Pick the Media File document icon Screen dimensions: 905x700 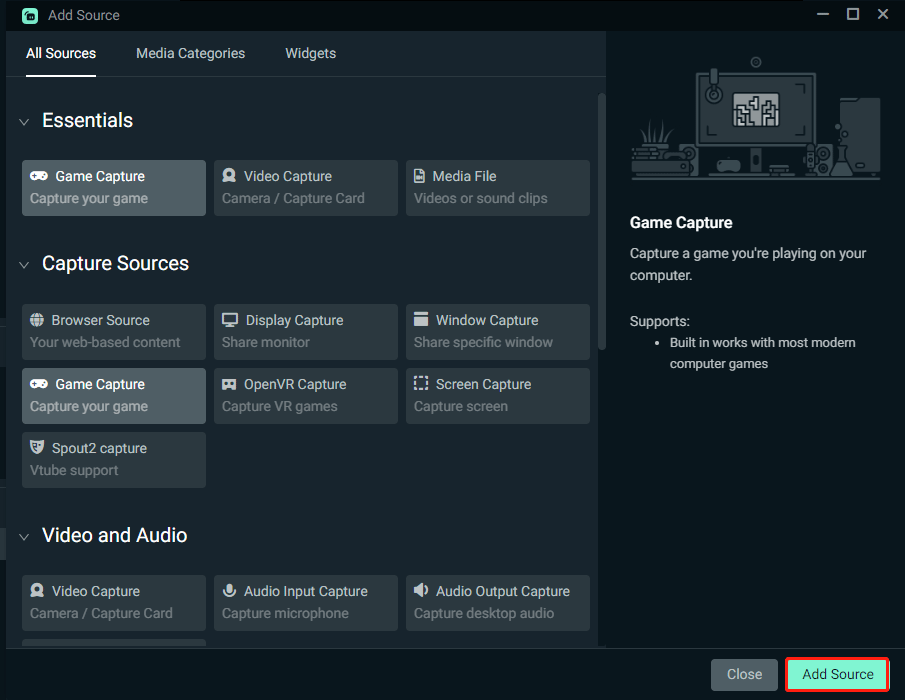(x=420, y=176)
